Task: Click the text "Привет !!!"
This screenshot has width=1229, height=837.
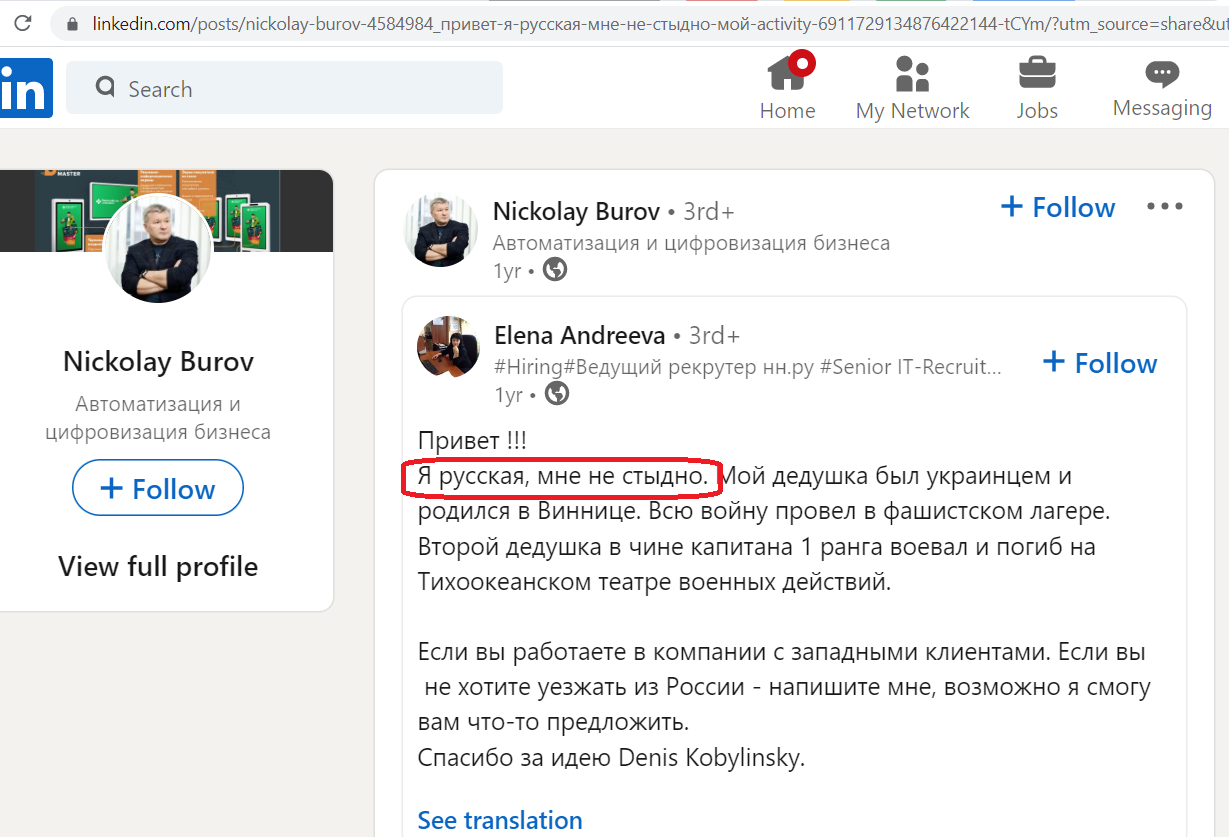Action: 472,441
